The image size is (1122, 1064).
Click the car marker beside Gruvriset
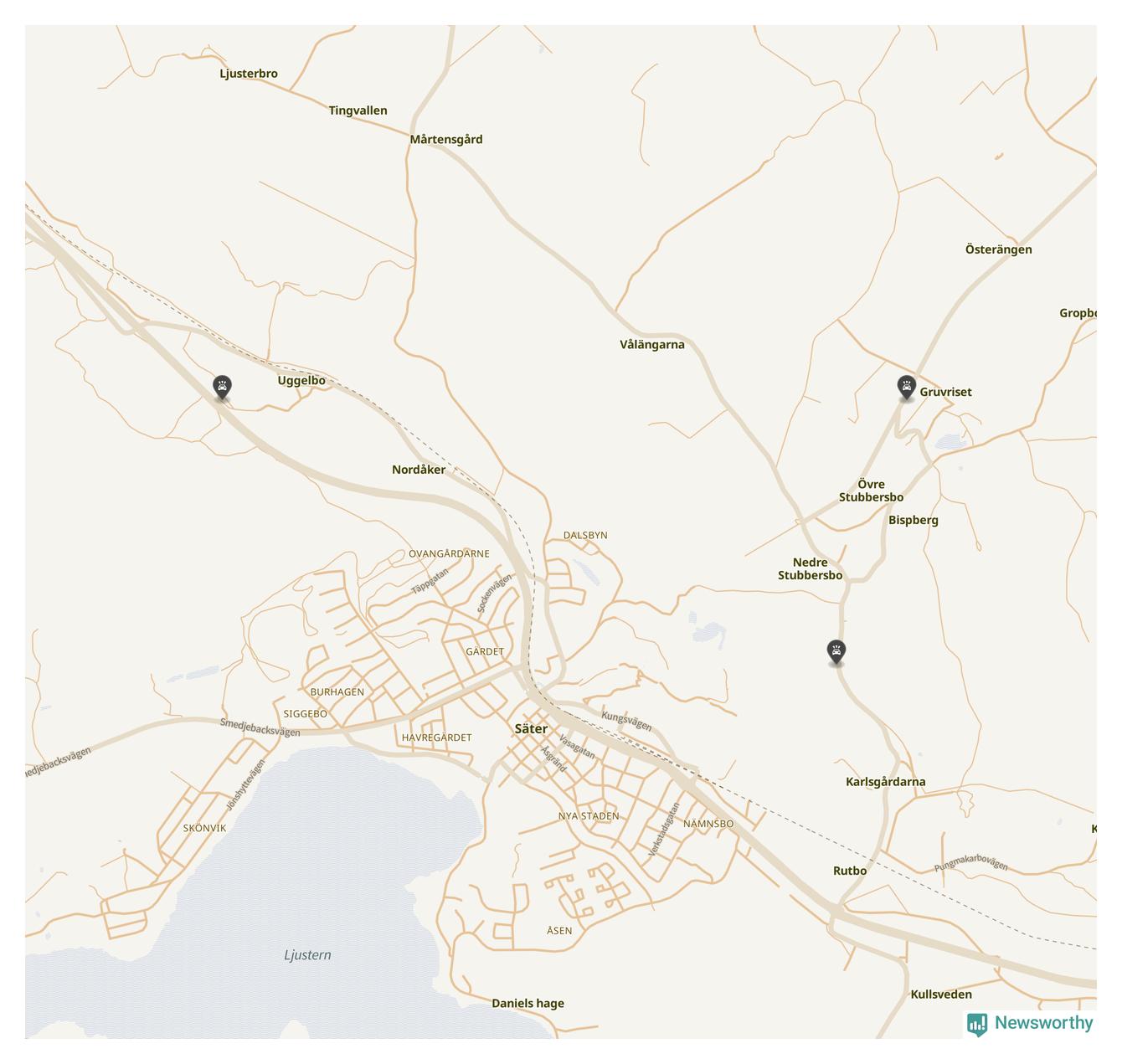pyautogui.click(x=906, y=387)
